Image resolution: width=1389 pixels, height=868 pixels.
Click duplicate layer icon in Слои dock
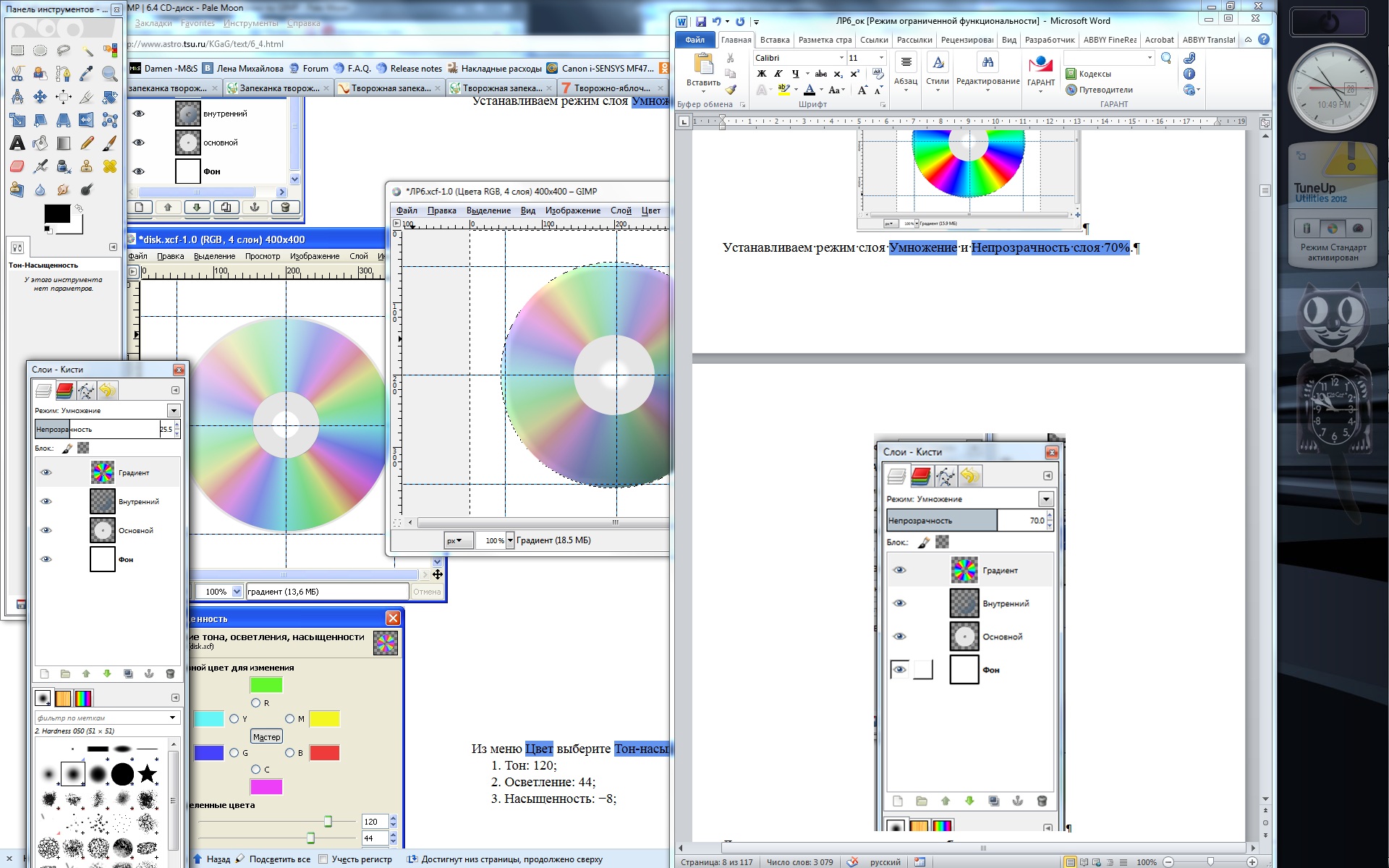(128, 673)
